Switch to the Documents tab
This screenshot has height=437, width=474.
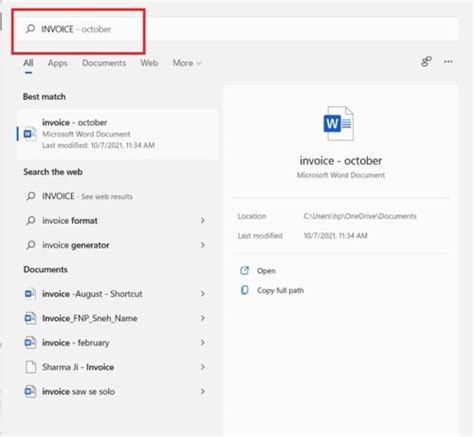[x=104, y=63]
